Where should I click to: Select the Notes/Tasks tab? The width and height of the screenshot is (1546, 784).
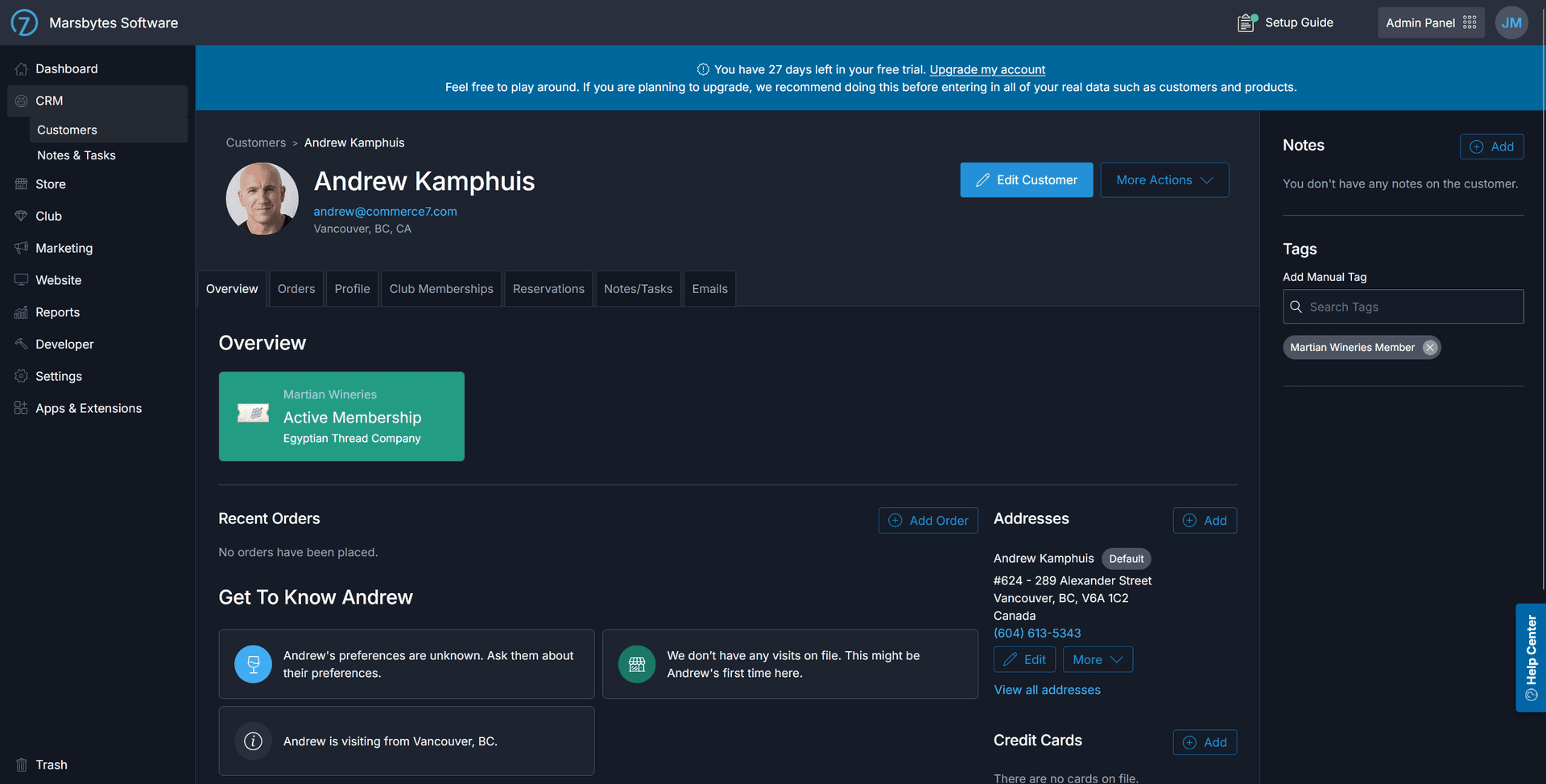(638, 288)
